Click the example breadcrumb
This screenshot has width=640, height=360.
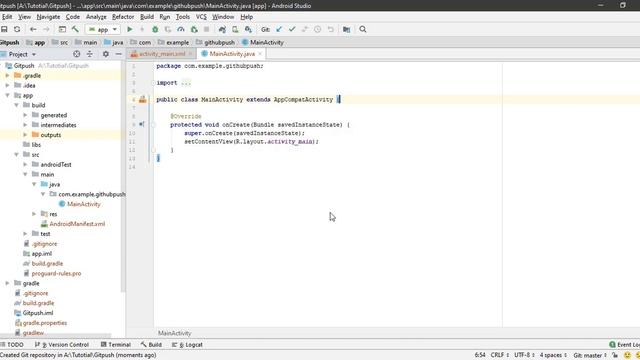pyautogui.click(x=173, y=42)
